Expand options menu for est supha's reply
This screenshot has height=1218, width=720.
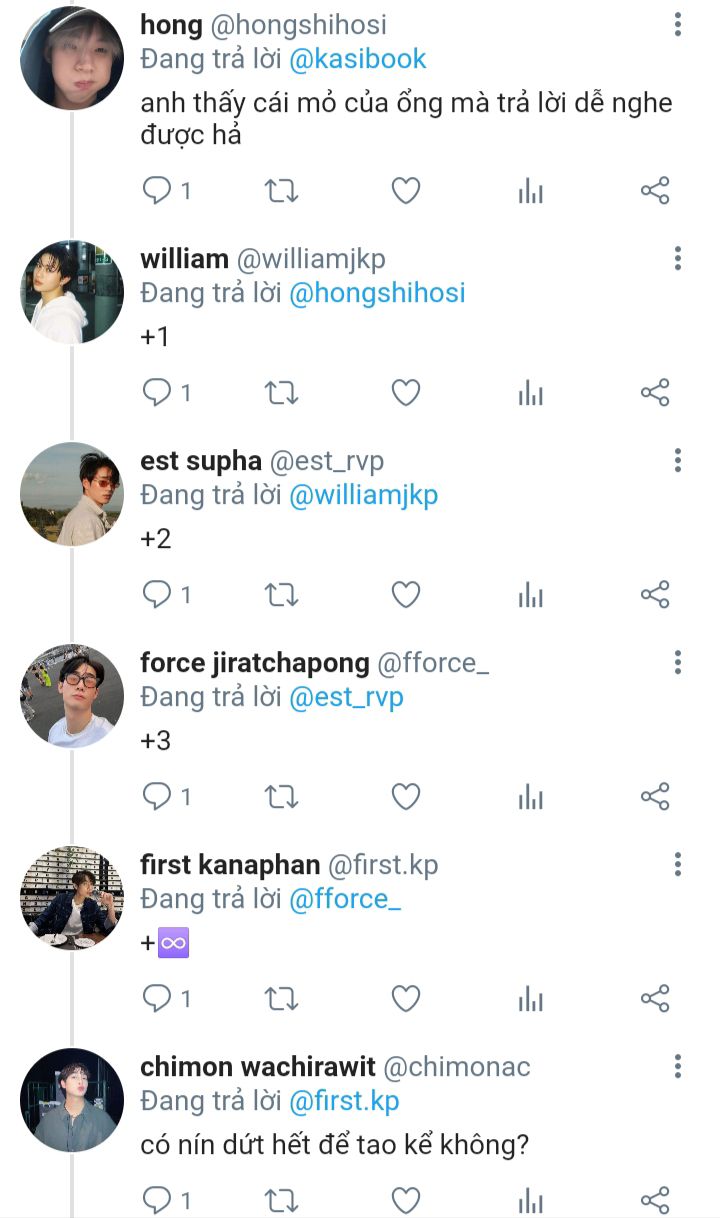coord(678,460)
